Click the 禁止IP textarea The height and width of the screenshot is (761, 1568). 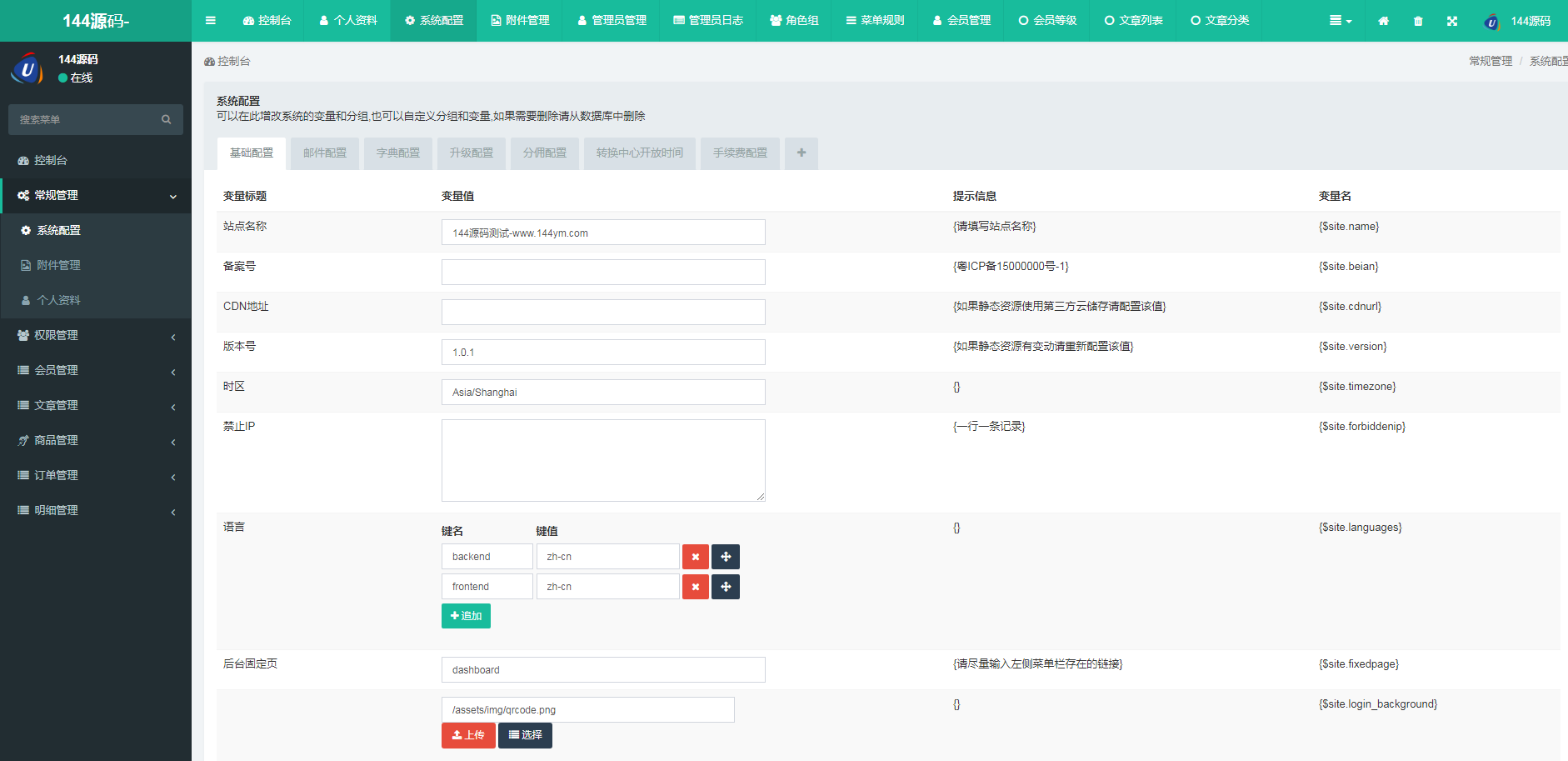(x=603, y=461)
